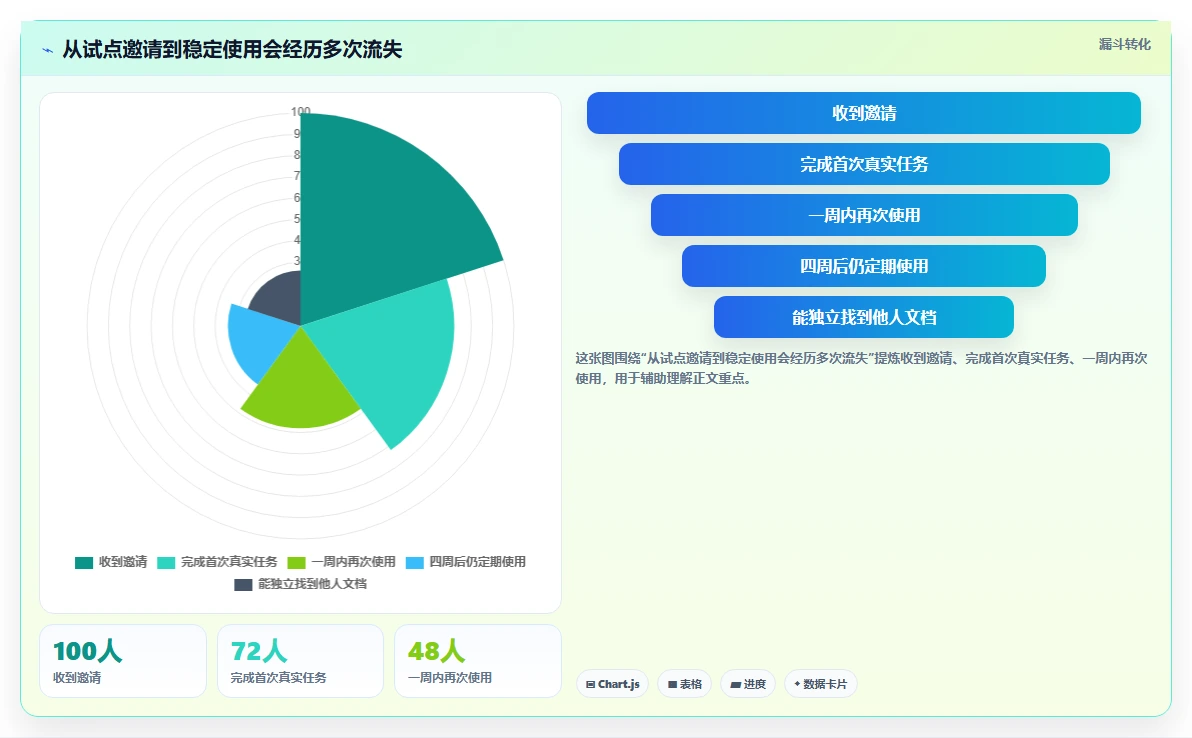Click the 收到邀请 legend label
The width and height of the screenshot is (1192, 738).
pos(122,562)
